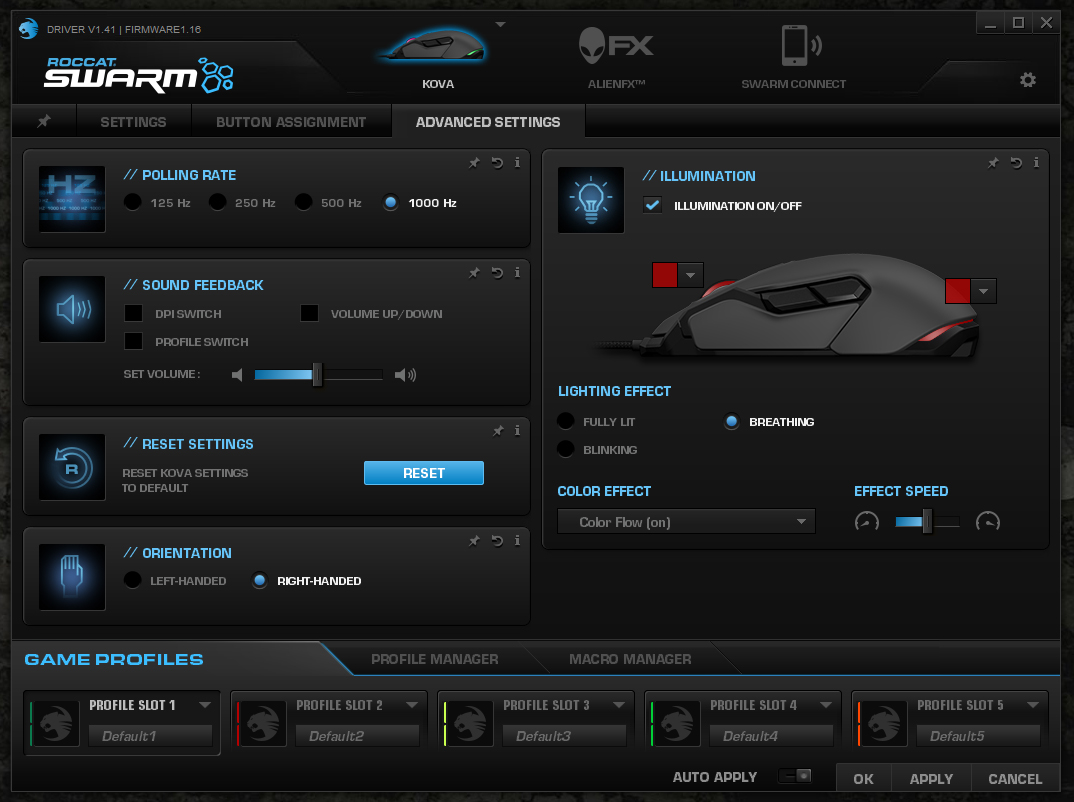Expand the Profile Slot 3 dropdown
The width and height of the screenshot is (1074, 802).
pyautogui.click(x=619, y=705)
